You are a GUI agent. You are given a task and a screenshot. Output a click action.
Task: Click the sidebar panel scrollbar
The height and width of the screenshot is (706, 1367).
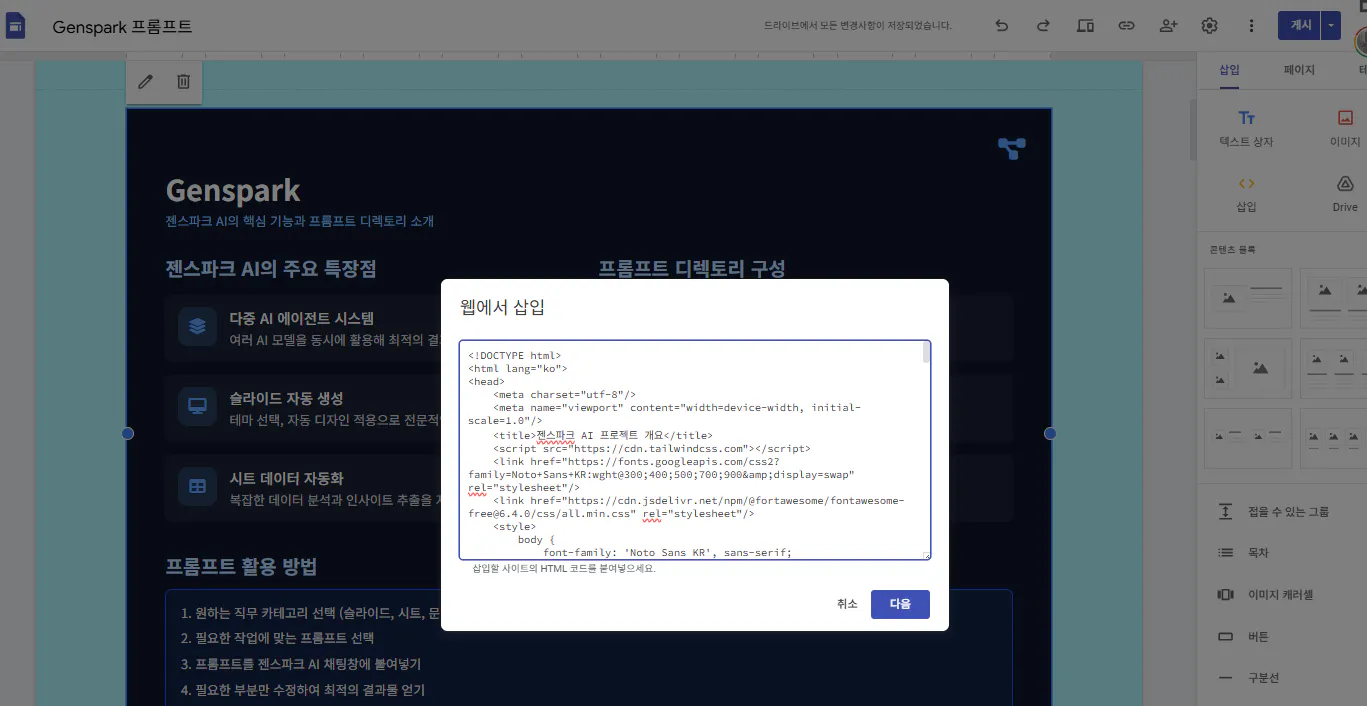(x=1192, y=130)
